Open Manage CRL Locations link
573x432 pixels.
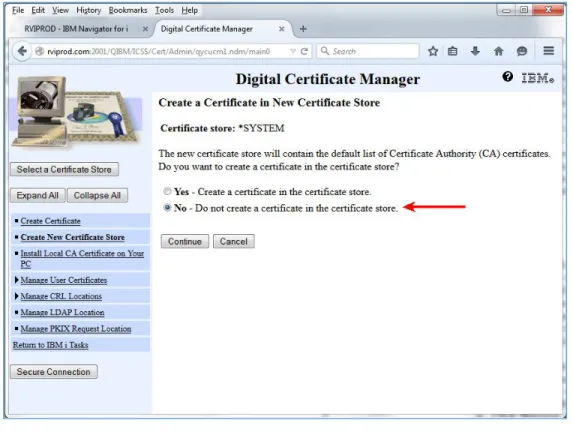coord(61,296)
